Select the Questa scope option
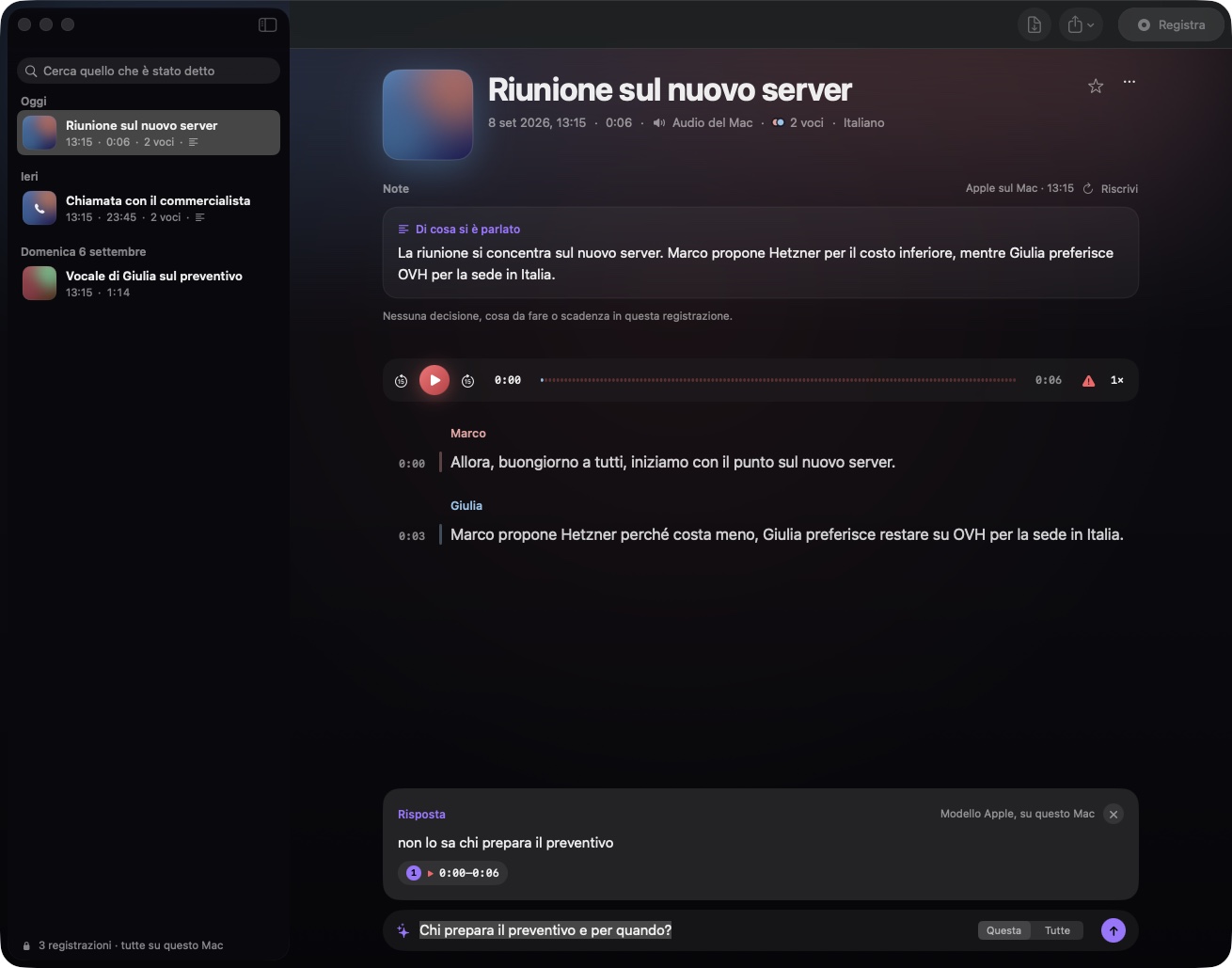1232x968 pixels. point(1003,930)
